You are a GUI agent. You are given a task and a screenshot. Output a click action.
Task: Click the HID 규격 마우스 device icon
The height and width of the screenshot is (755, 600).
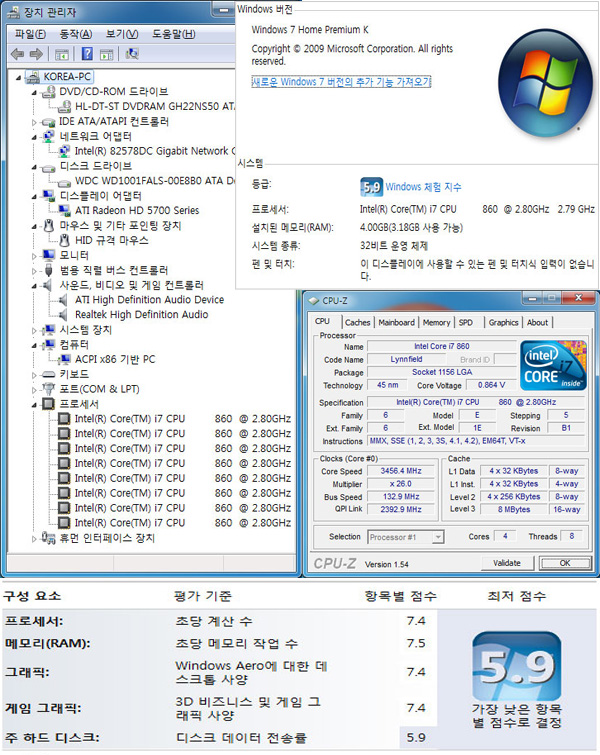[64, 240]
